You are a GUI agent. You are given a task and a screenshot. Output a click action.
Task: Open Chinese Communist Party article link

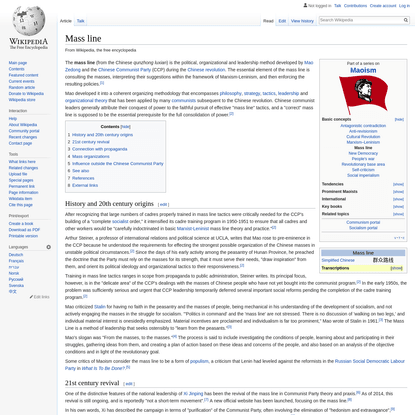click(x=124, y=70)
